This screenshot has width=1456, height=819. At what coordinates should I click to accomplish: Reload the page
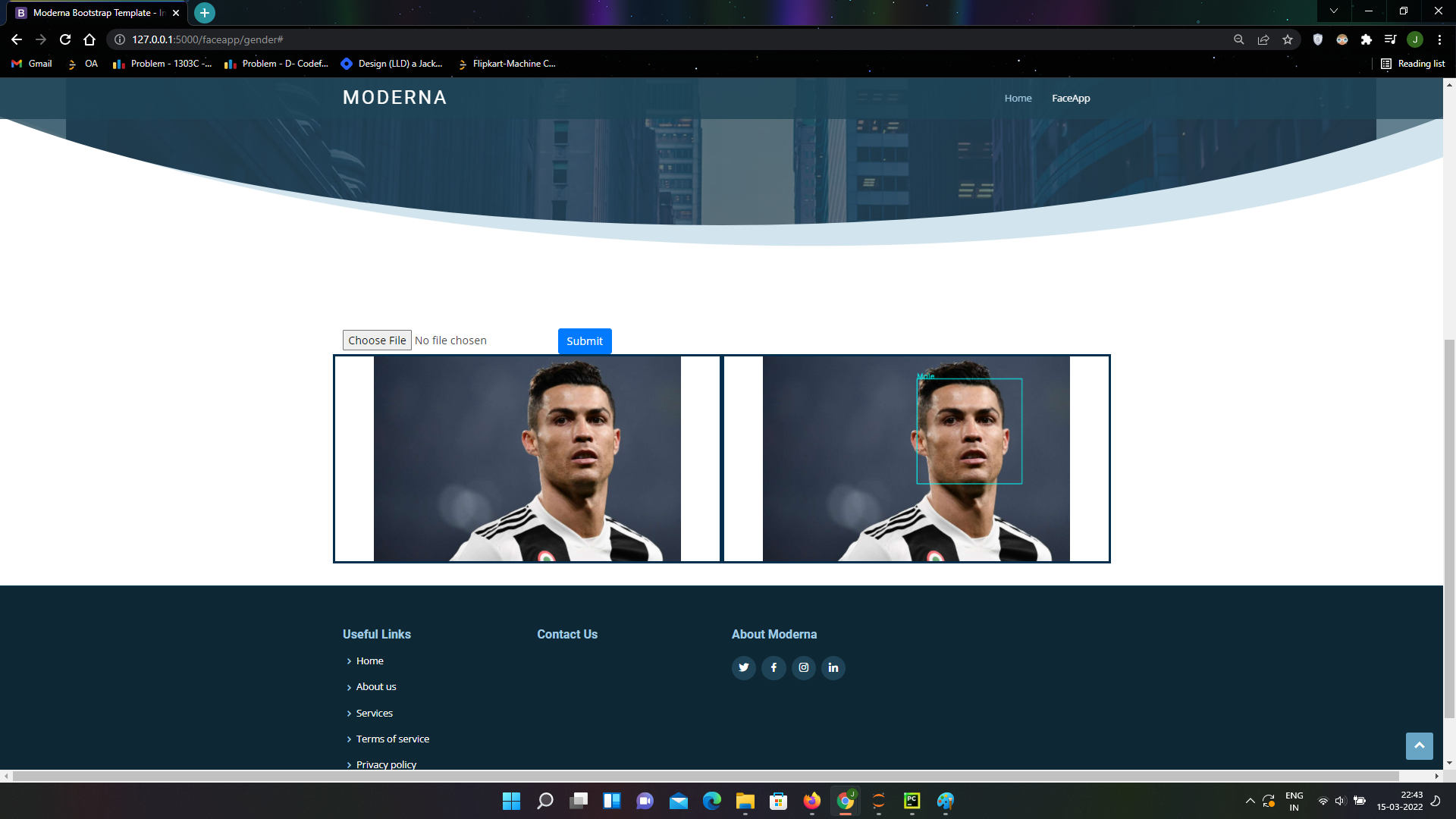coord(65,39)
